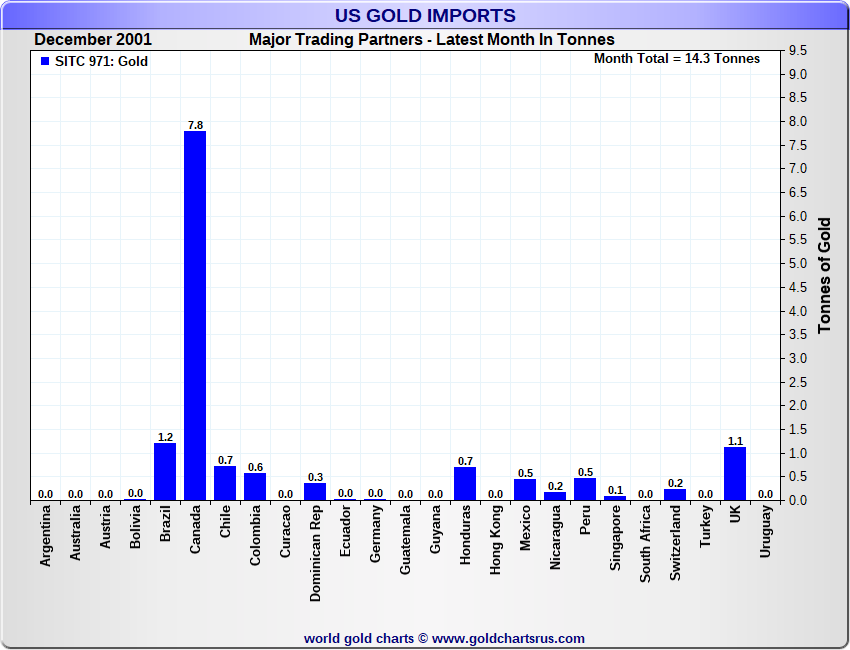Click the blue SITC 971 Gold legend swatch
850x650 pixels.
(x=44, y=61)
